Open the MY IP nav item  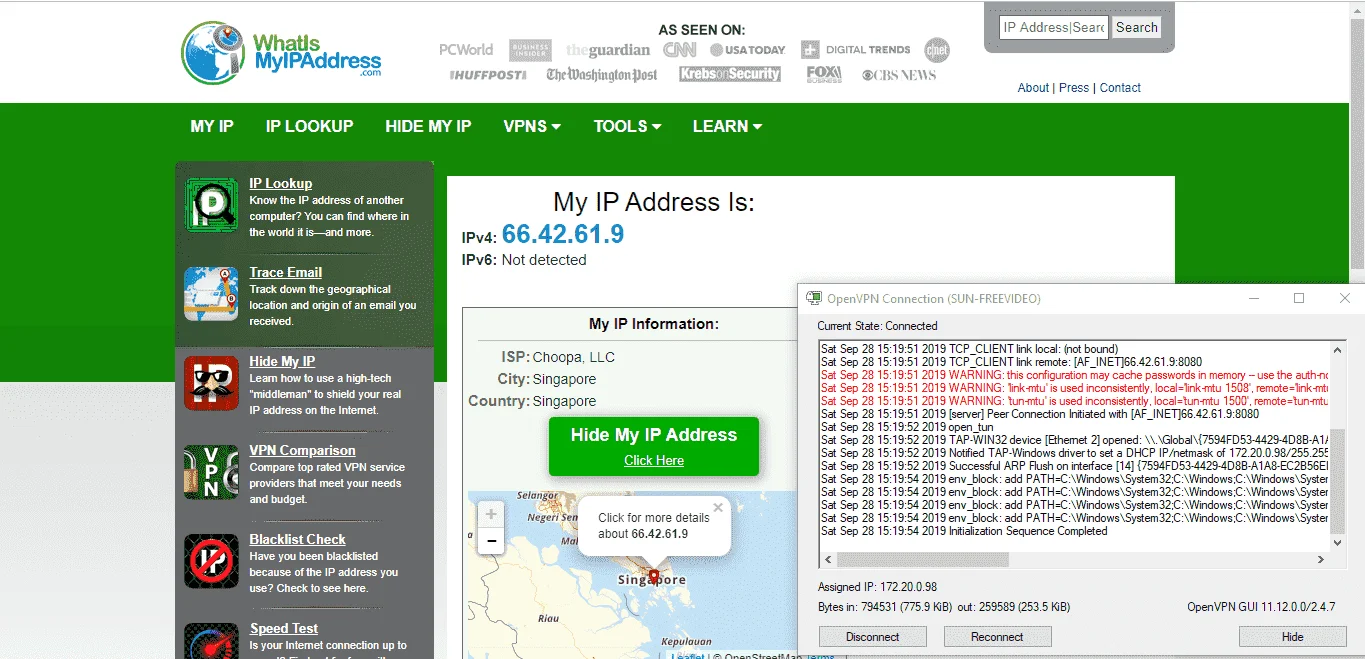[x=212, y=126]
